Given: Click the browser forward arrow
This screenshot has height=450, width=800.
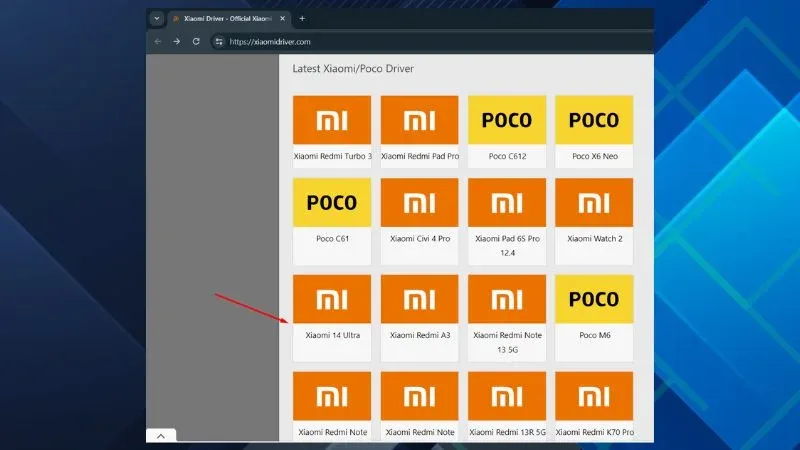Looking at the screenshot, I should pos(177,42).
